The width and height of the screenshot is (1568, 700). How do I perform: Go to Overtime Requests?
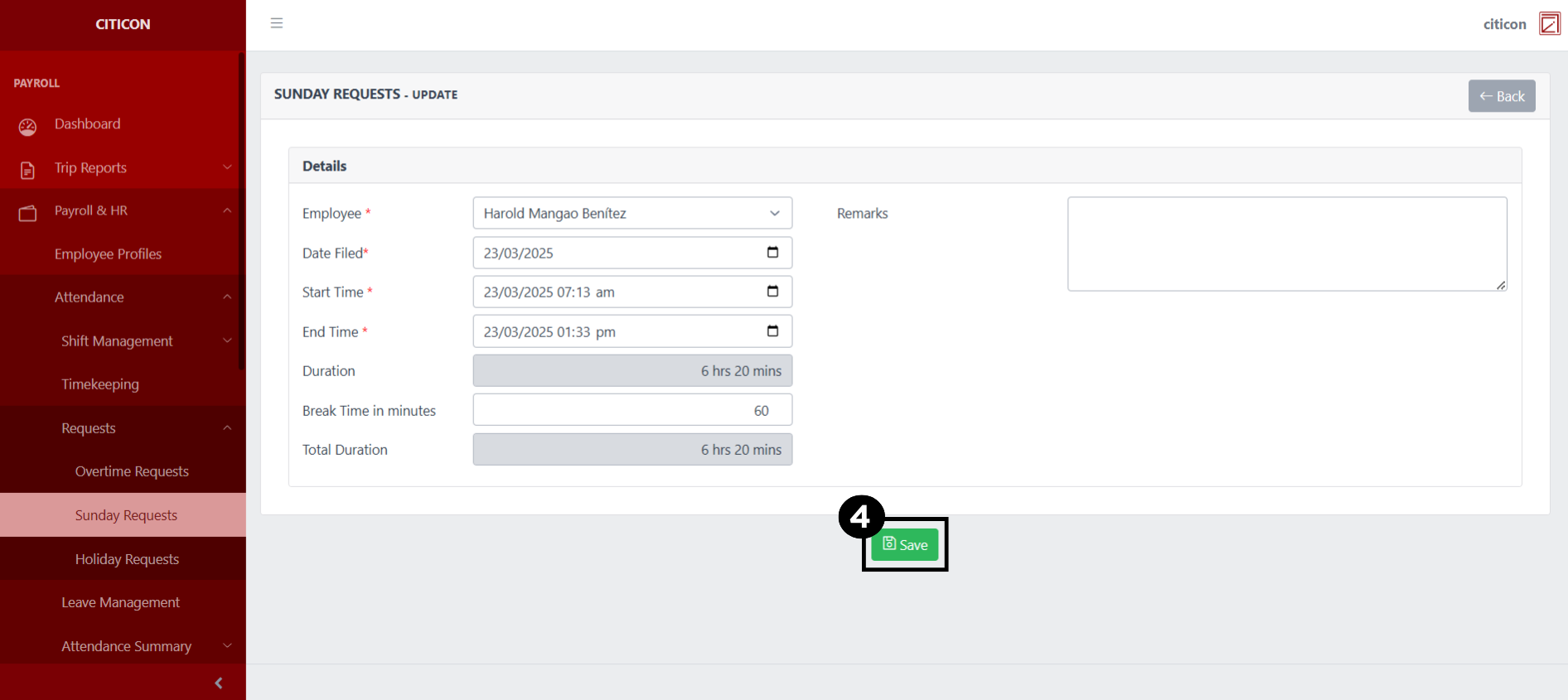(132, 471)
